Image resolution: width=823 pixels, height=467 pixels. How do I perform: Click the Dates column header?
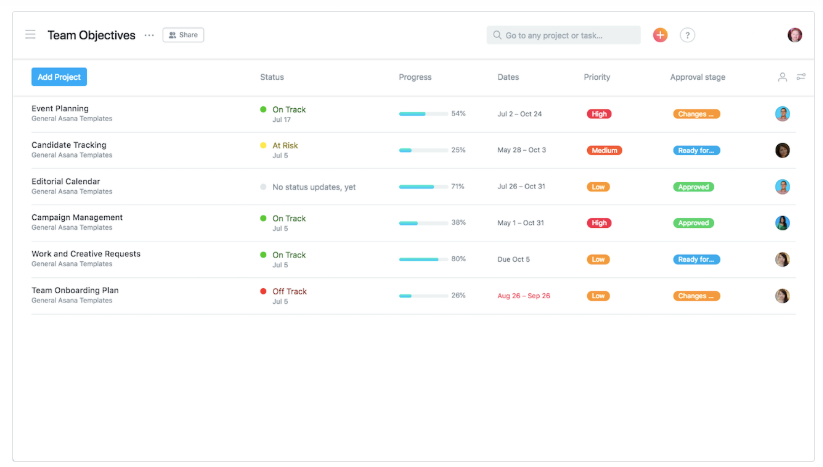click(508, 77)
